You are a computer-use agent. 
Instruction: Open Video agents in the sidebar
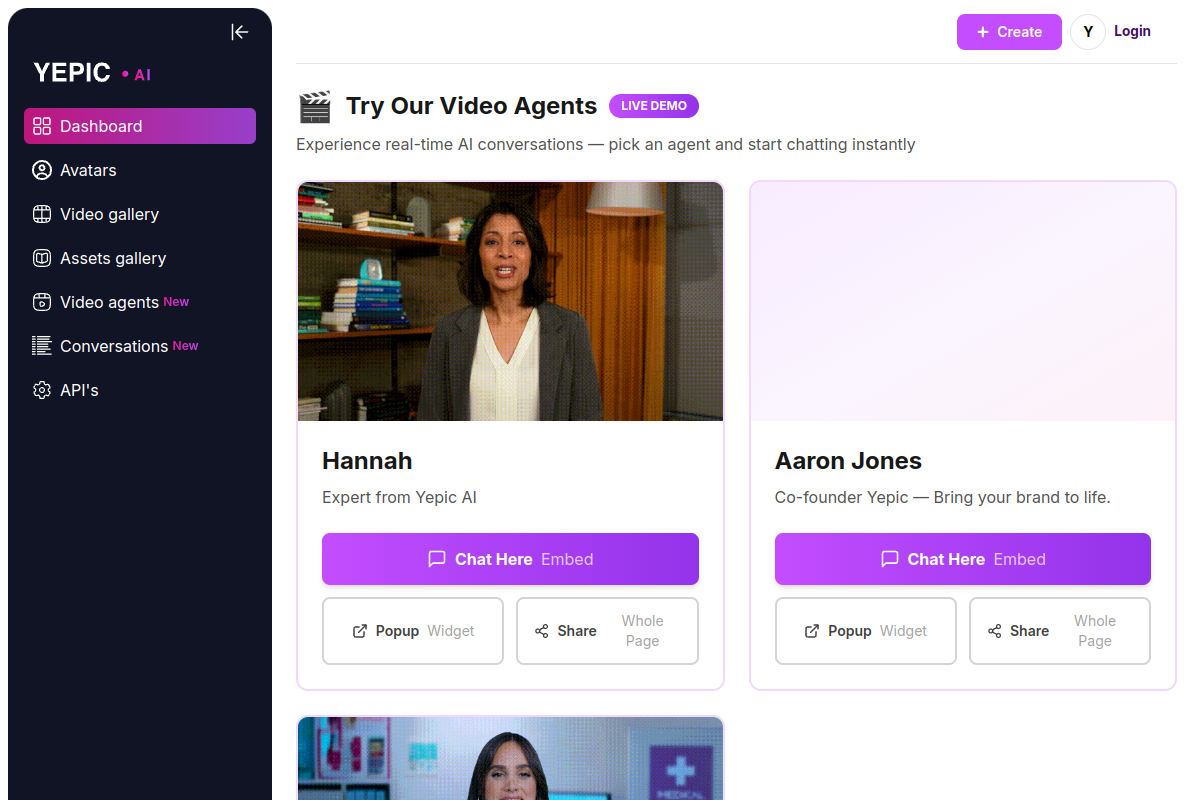tap(140, 302)
